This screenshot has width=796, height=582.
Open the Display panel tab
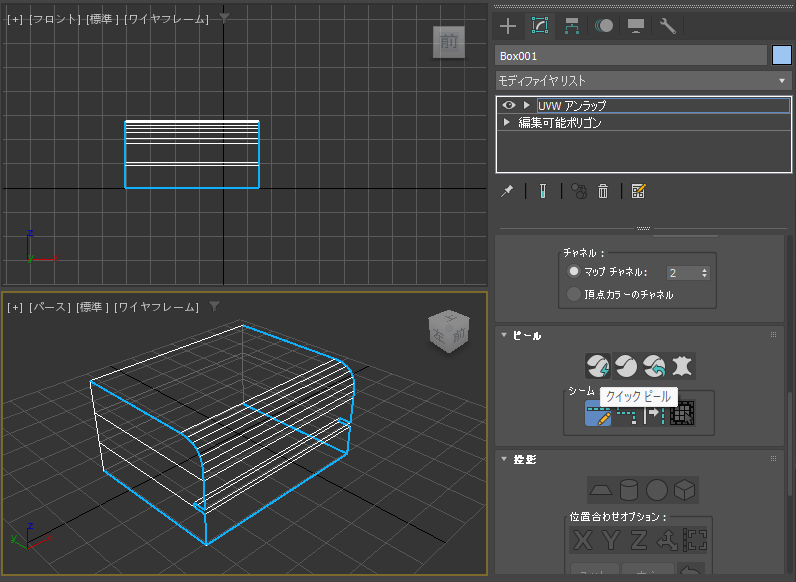(x=636, y=26)
